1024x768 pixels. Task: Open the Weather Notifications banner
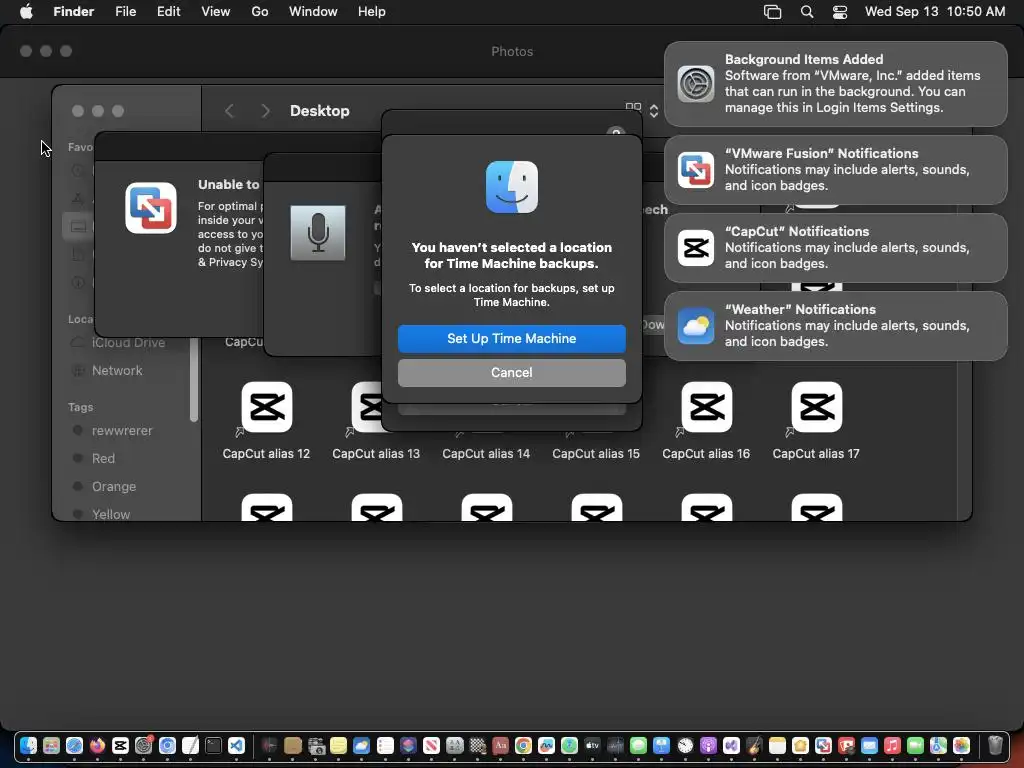(835, 326)
